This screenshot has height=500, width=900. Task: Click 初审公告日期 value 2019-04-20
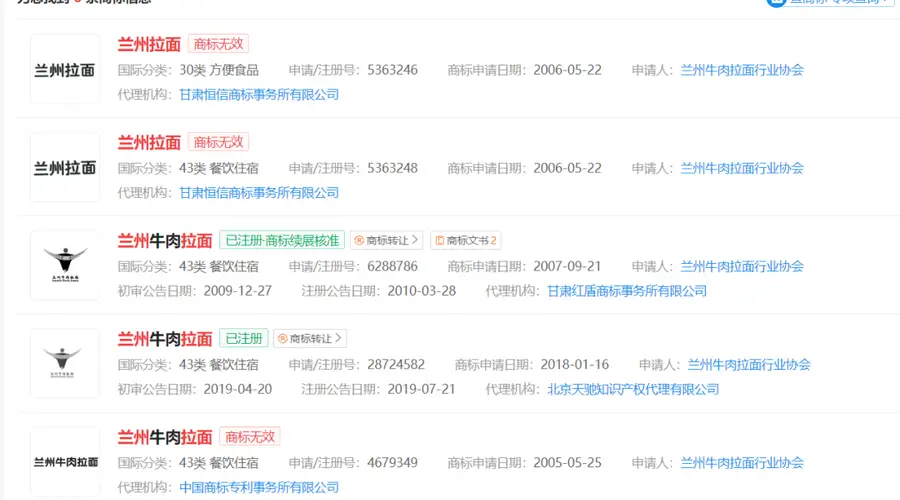(238, 389)
